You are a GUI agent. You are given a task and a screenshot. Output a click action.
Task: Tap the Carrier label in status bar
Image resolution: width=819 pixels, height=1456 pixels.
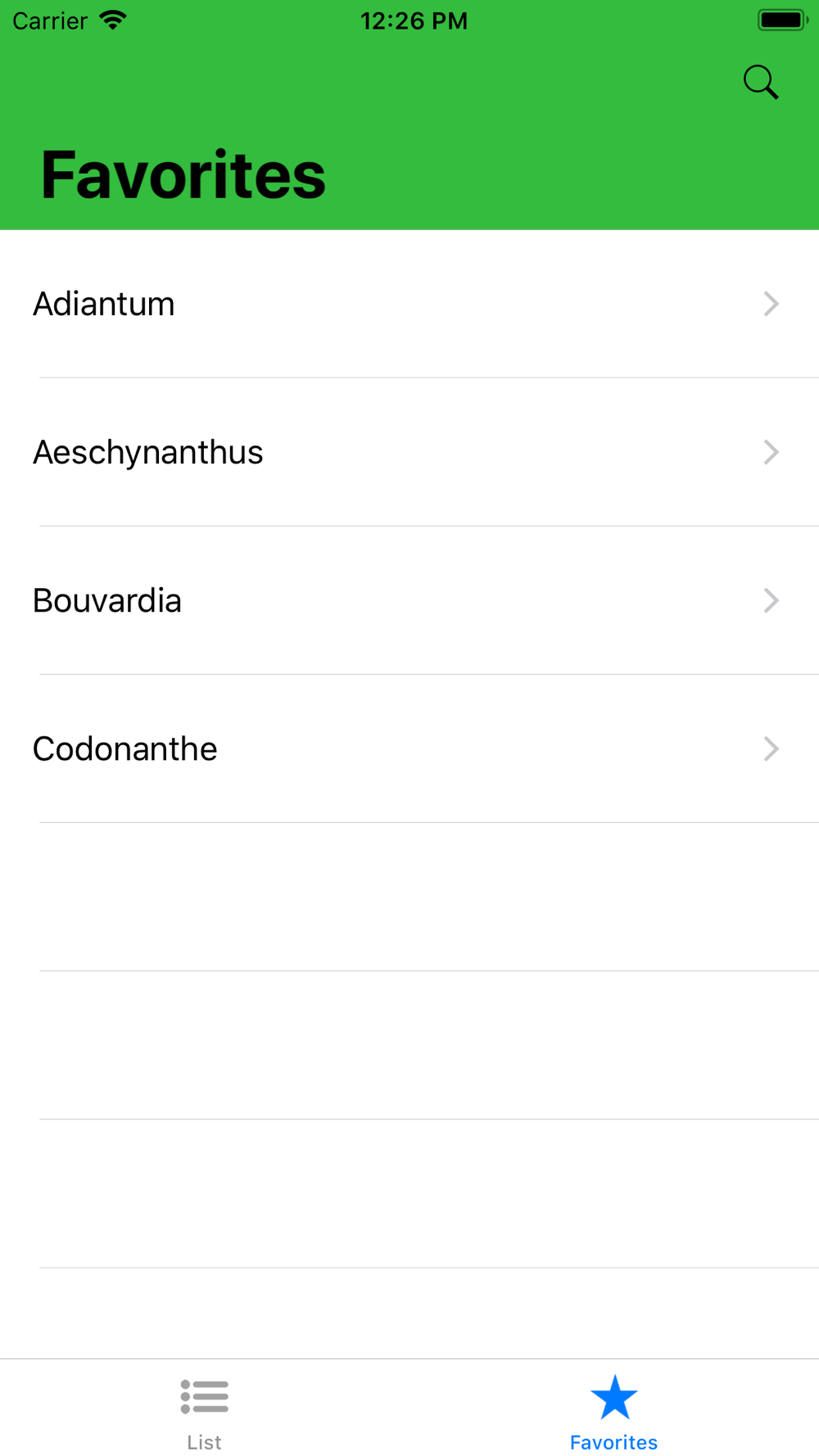click(x=50, y=20)
